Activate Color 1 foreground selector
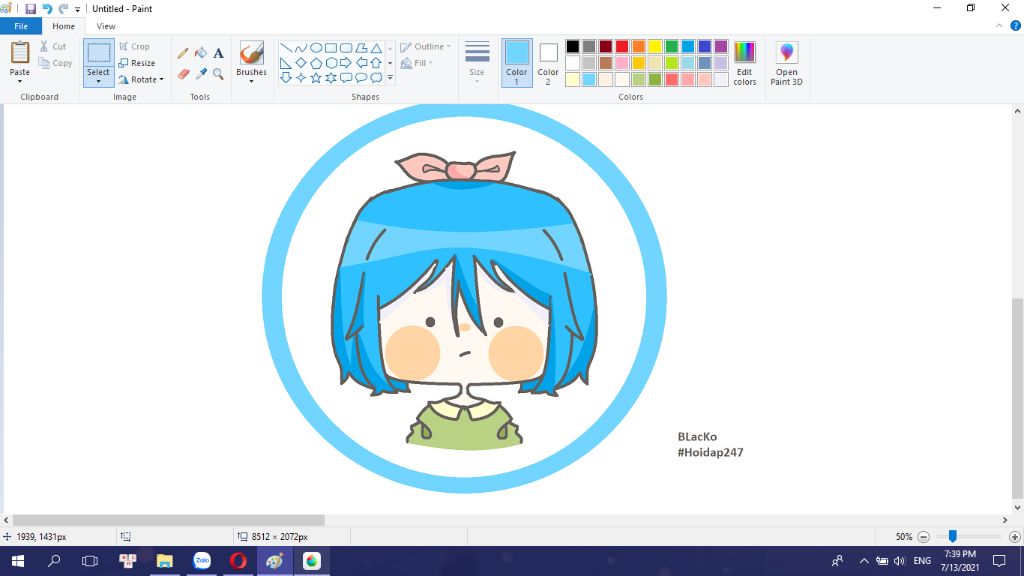Viewport: 1024px width, 576px height. [517, 63]
